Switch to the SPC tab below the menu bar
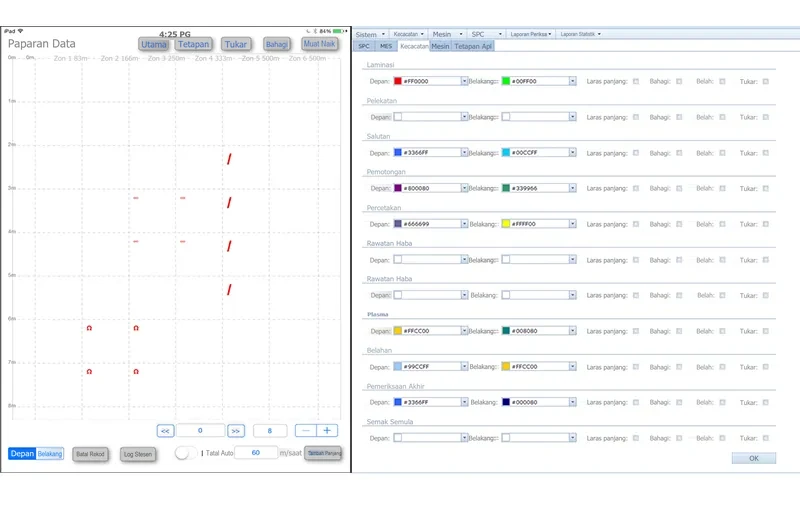The image size is (800, 510). [x=364, y=46]
